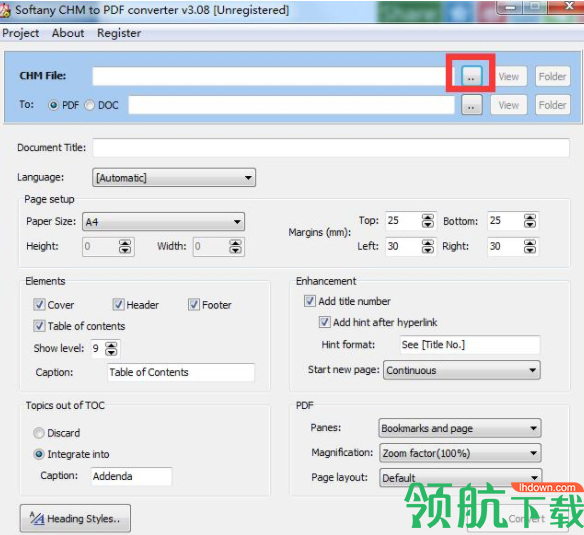Toggle the Header checkbox

point(118,305)
